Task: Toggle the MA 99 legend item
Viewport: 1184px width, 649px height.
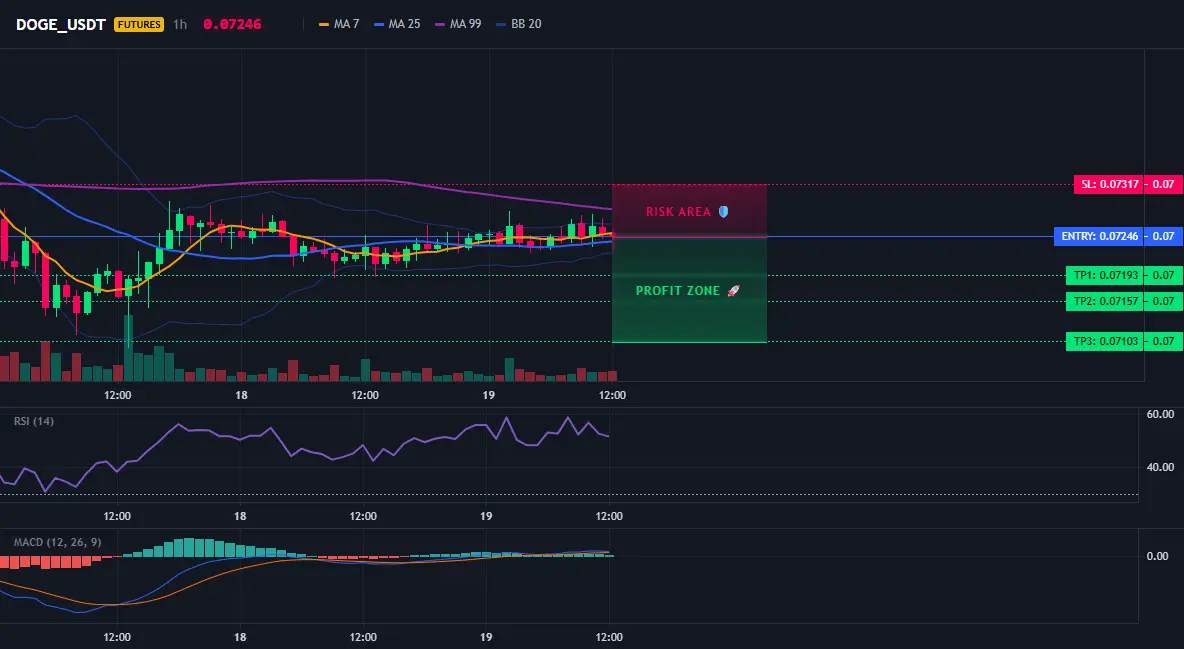Action: (x=458, y=24)
